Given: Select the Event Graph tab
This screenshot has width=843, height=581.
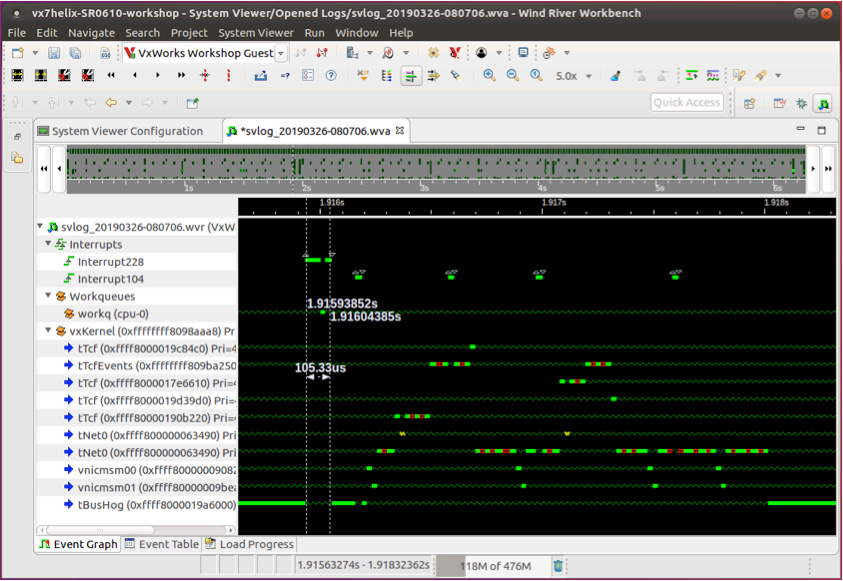Looking at the screenshot, I should pyautogui.click(x=78, y=544).
